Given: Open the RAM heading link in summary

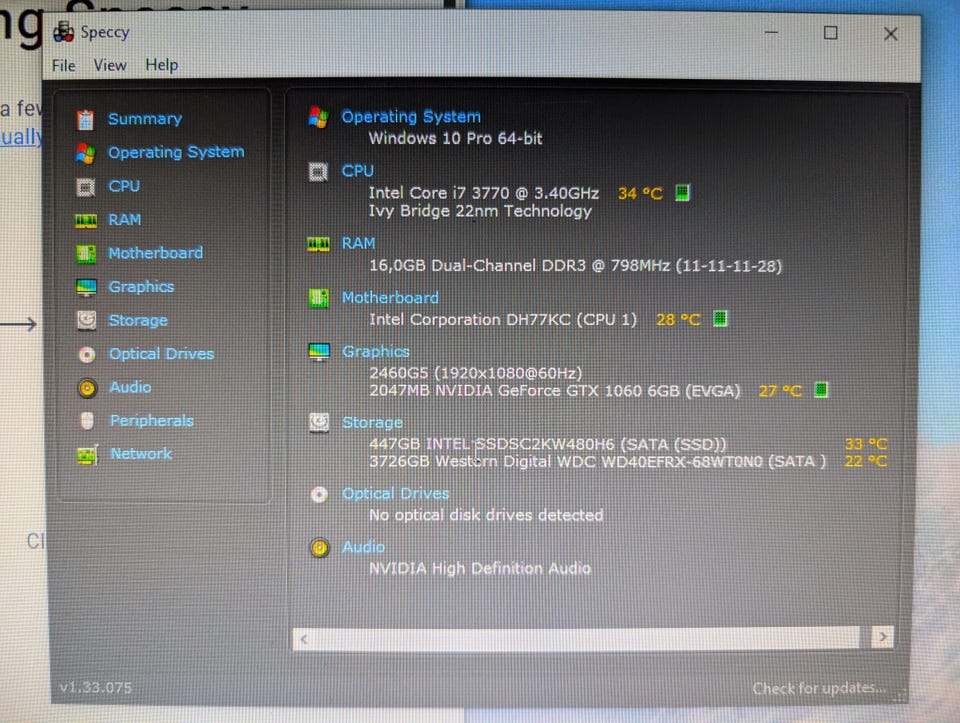Looking at the screenshot, I should tap(358, 244).
